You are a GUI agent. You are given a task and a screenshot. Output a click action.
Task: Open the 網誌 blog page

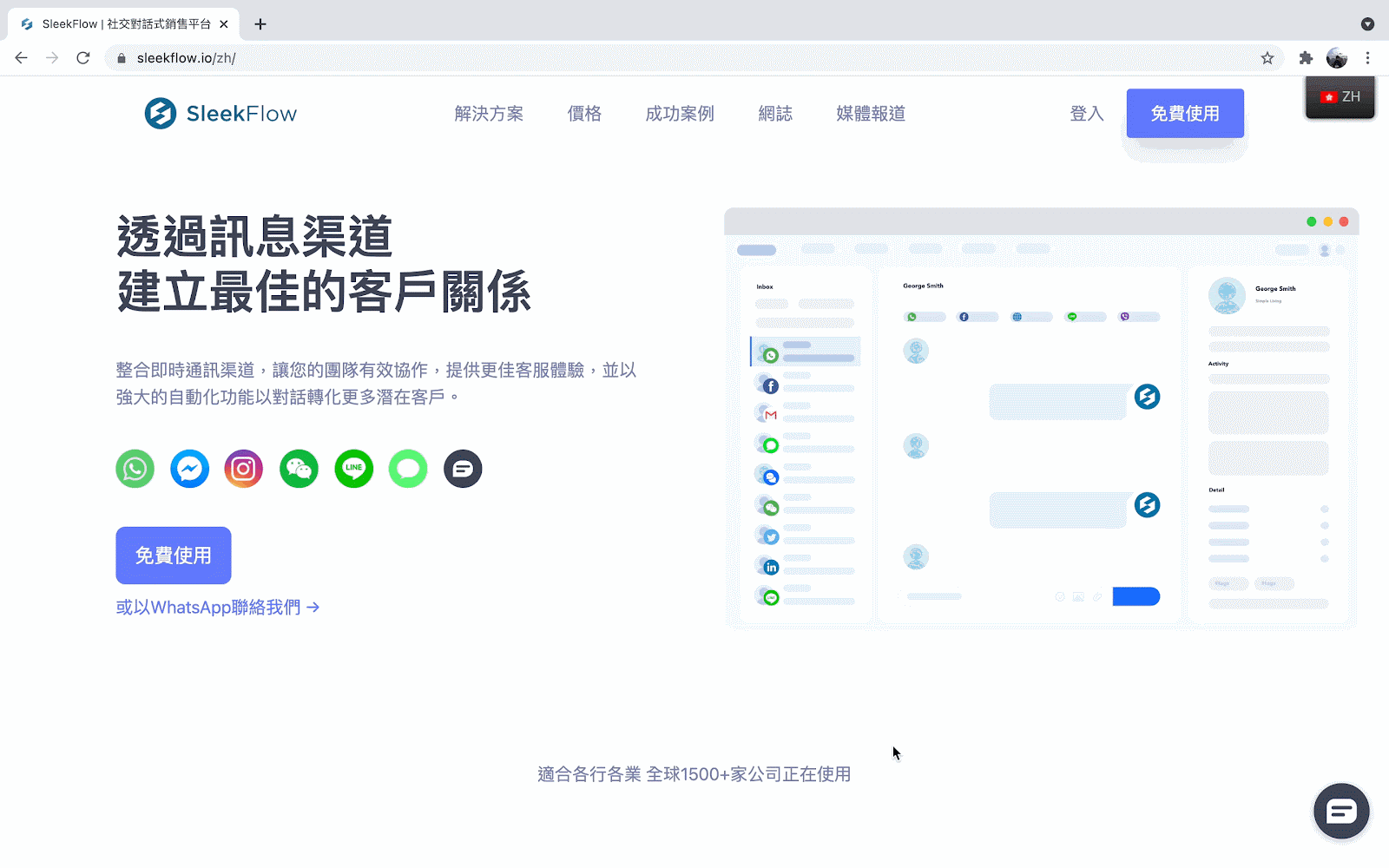[775, 114]
